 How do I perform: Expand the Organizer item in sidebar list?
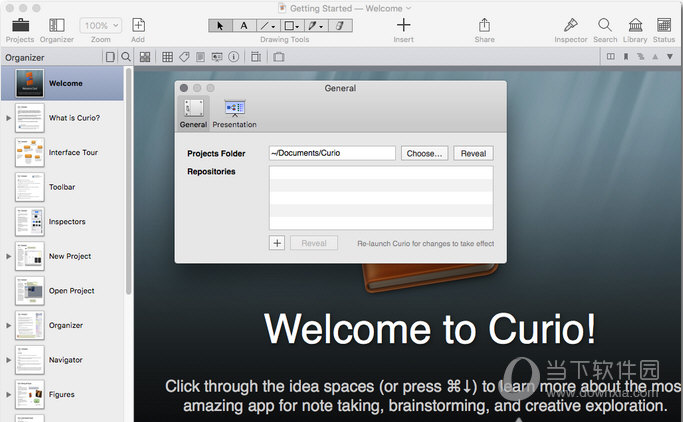pos(8,325)
